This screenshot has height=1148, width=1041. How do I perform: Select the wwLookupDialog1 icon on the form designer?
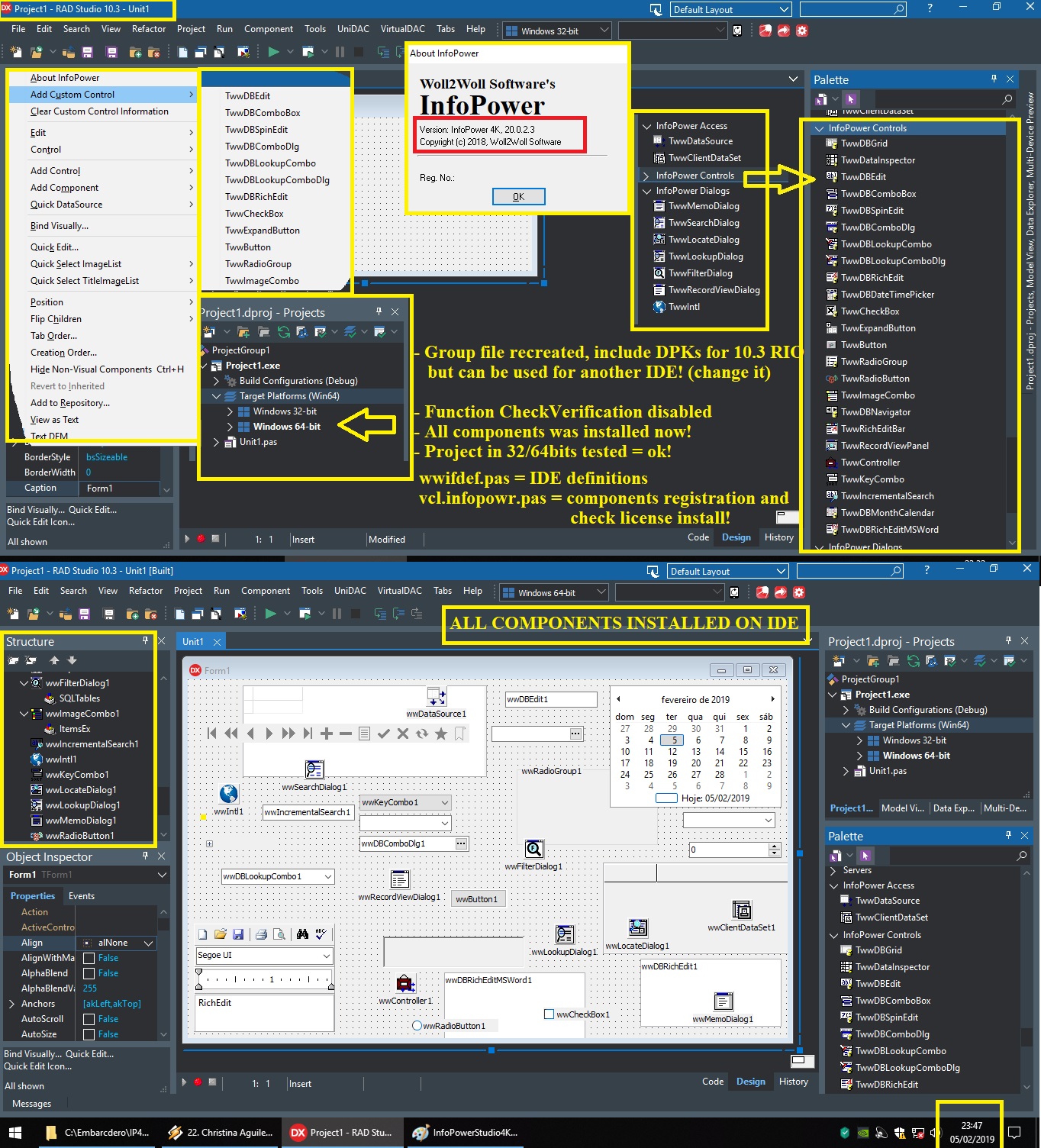pos(565,934)
